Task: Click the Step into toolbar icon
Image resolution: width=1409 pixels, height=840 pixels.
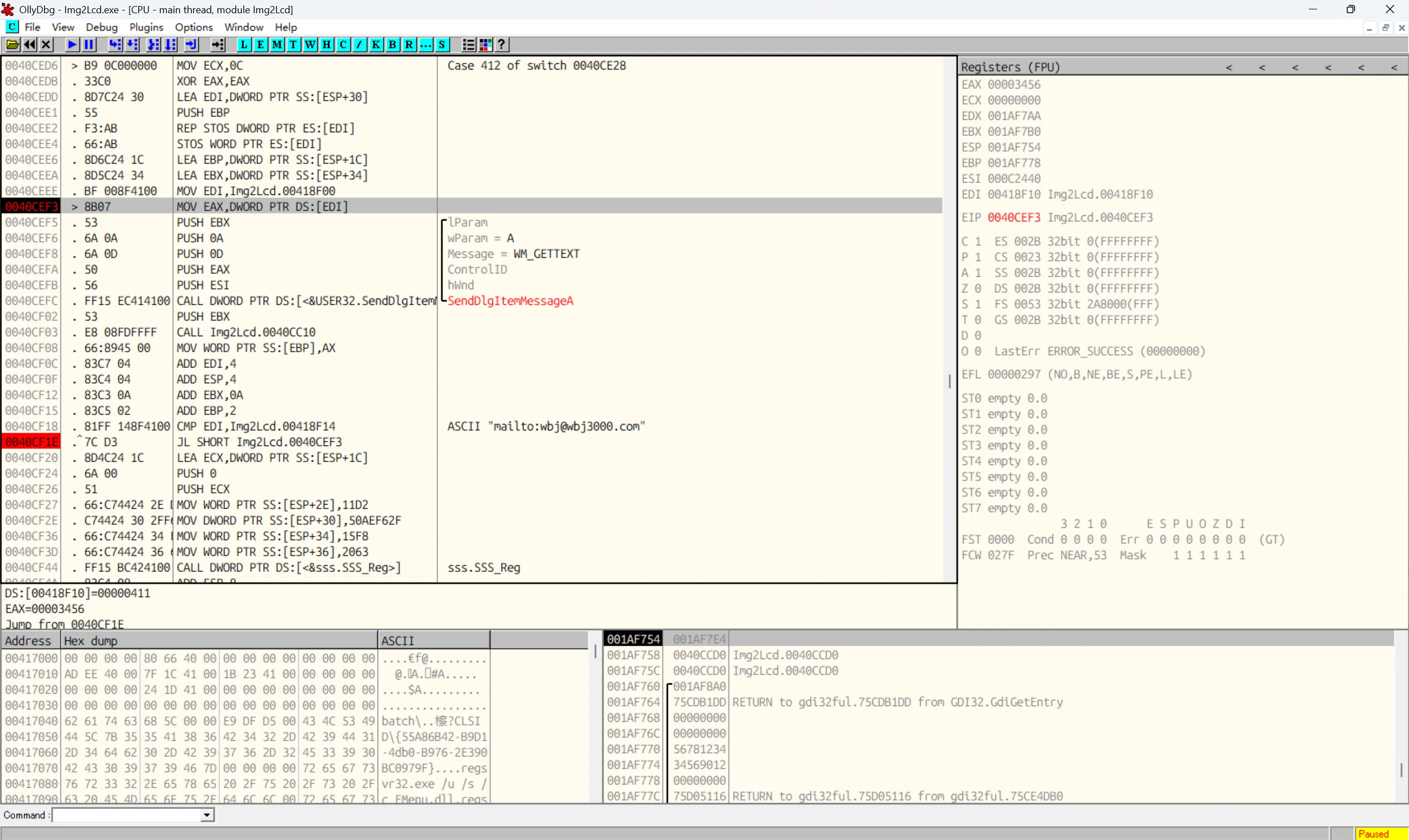Action: click(x=115, y=45)
